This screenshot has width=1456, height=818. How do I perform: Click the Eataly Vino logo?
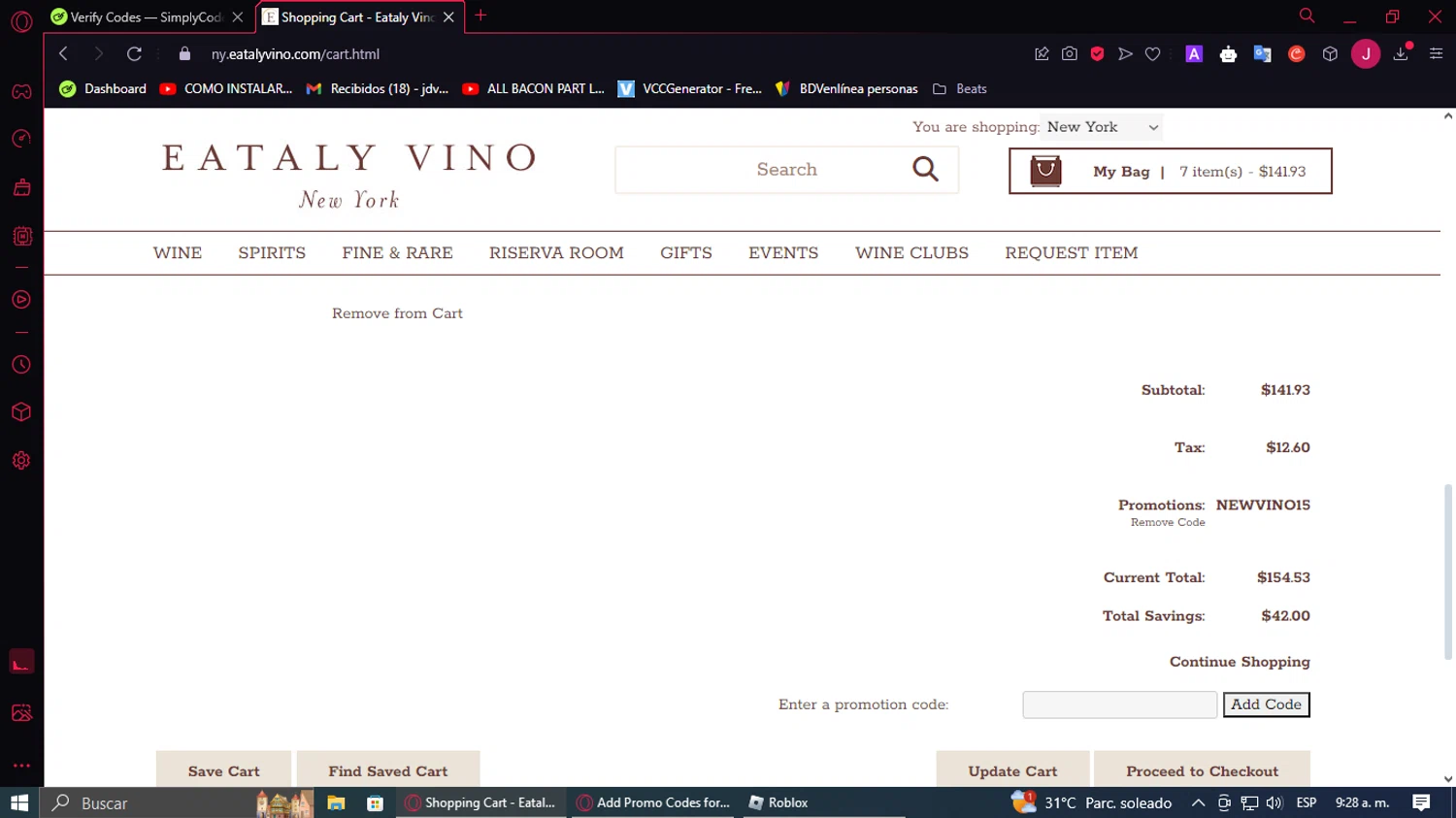click(x=349, y=175)
